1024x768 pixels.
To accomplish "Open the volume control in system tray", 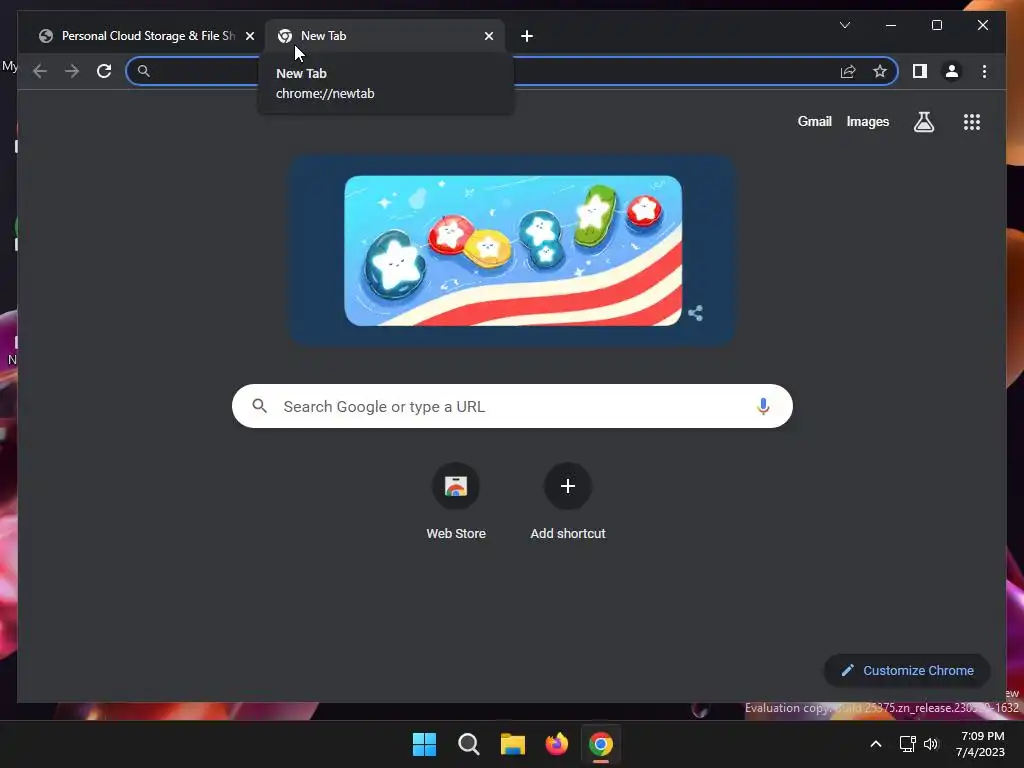I will (x=931, y=744).
